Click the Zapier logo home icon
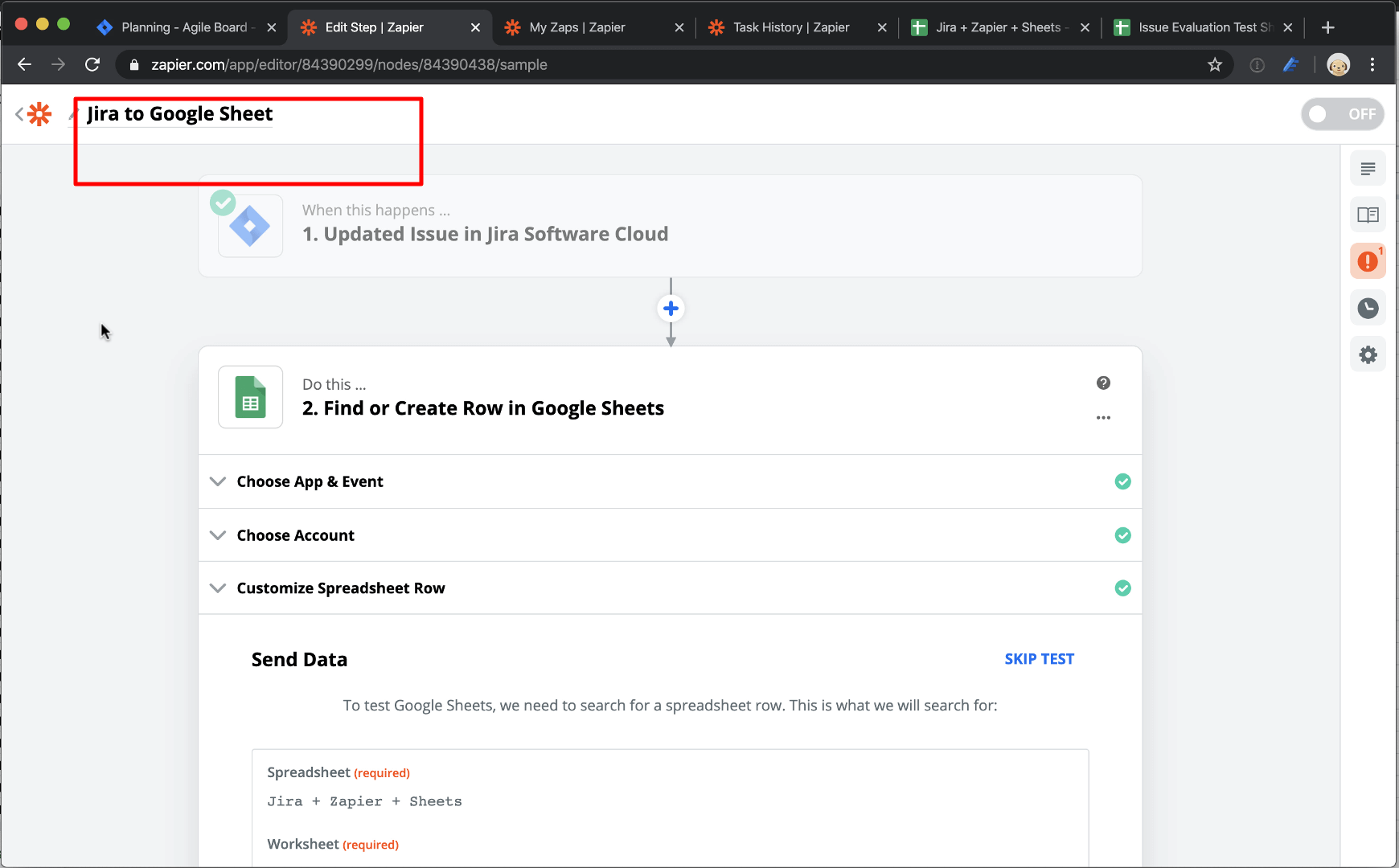This screenshot has width=1399, height=868. [x=39, y=114]
